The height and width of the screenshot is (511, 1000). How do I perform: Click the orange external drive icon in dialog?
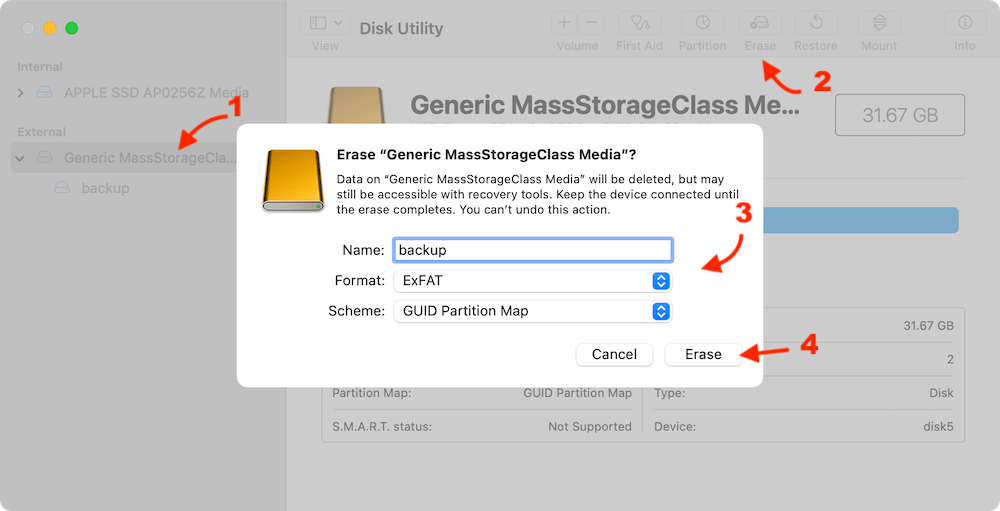click(293, 181)
